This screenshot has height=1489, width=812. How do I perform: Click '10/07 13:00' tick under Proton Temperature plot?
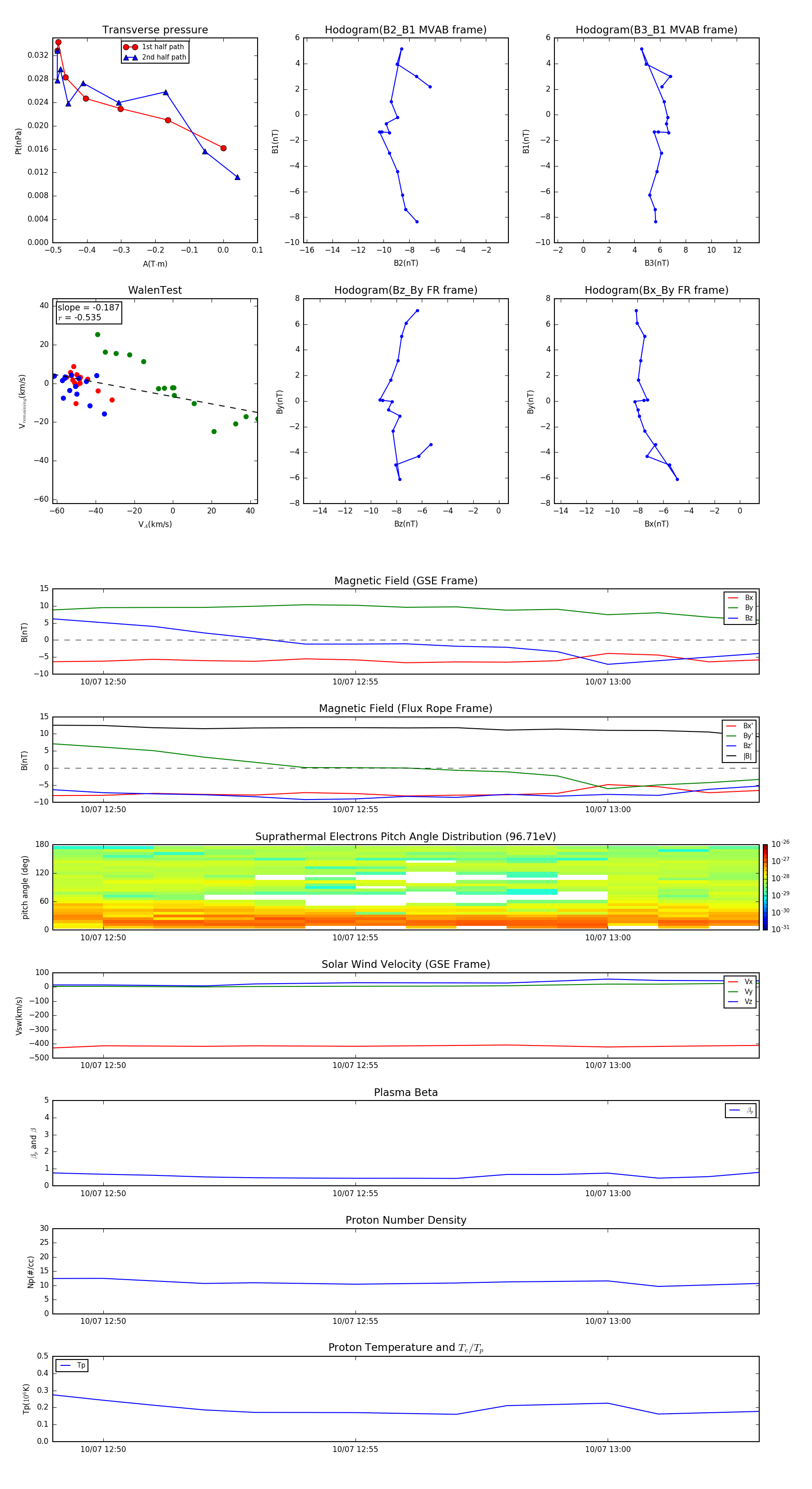click(x=607, y=1449)
